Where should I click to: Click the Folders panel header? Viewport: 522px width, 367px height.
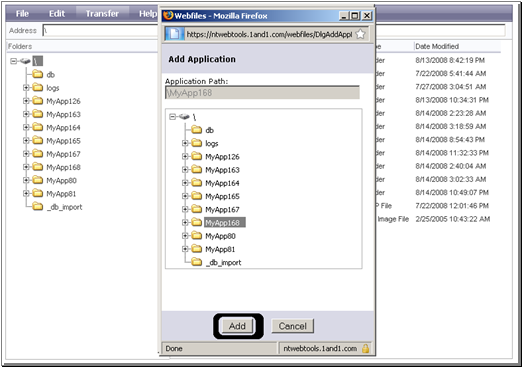(20, 46)
